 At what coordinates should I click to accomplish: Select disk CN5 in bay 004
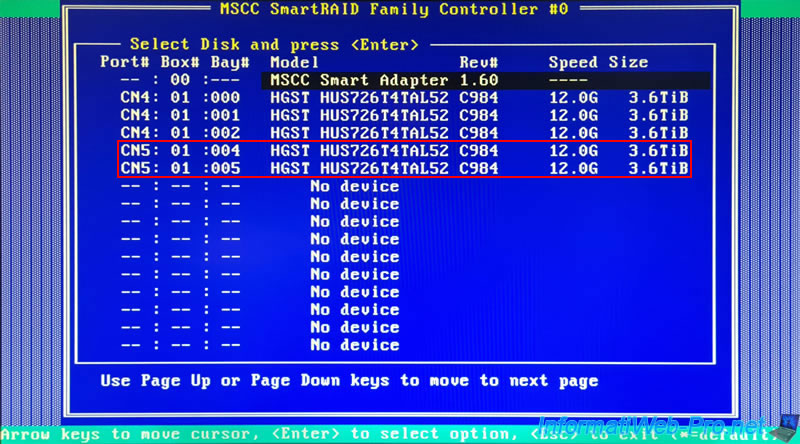coord(400,151)
